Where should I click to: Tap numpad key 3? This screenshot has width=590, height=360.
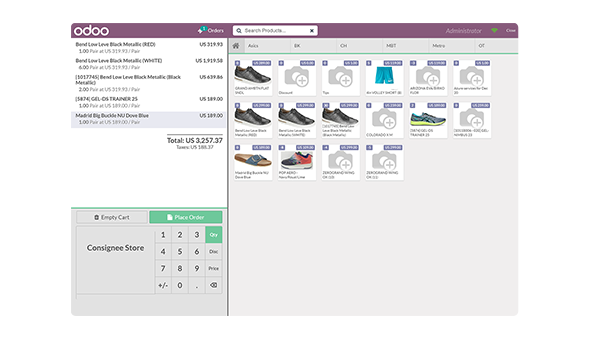point(197,235)
